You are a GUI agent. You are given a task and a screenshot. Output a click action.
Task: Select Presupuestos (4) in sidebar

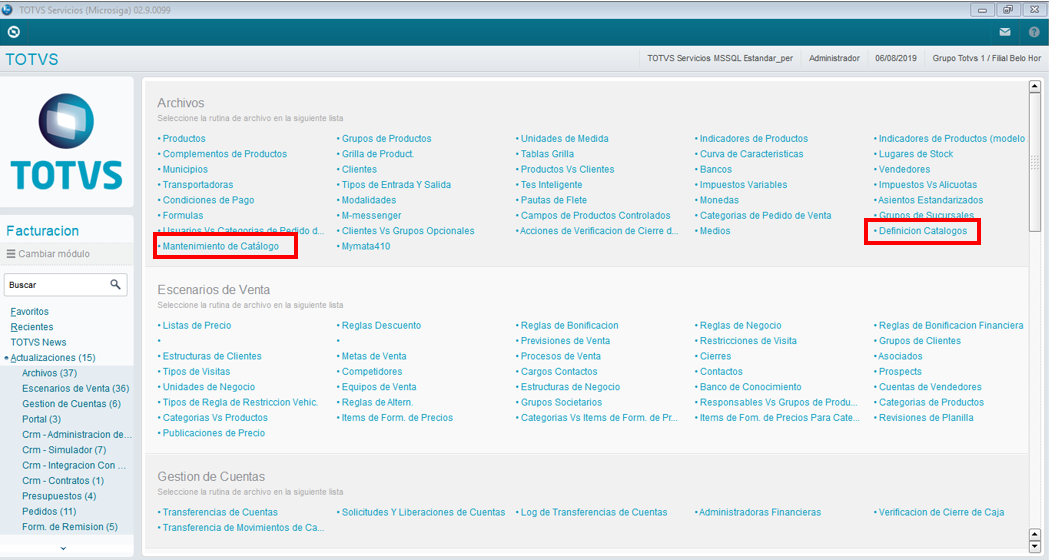pyautogui.click(x=59, y=496)
